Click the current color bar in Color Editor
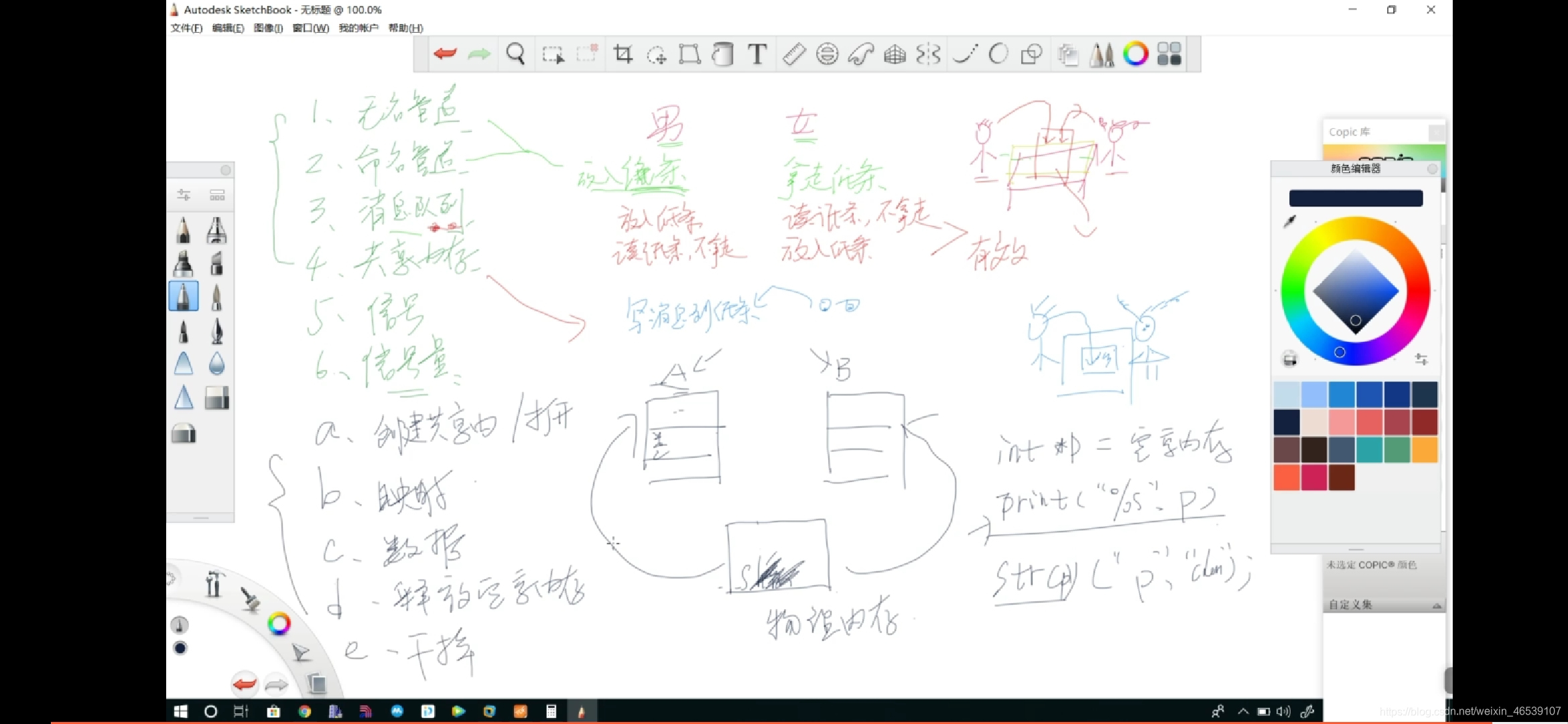This screenshot has width=1568, height=724. pos(1356,198)
